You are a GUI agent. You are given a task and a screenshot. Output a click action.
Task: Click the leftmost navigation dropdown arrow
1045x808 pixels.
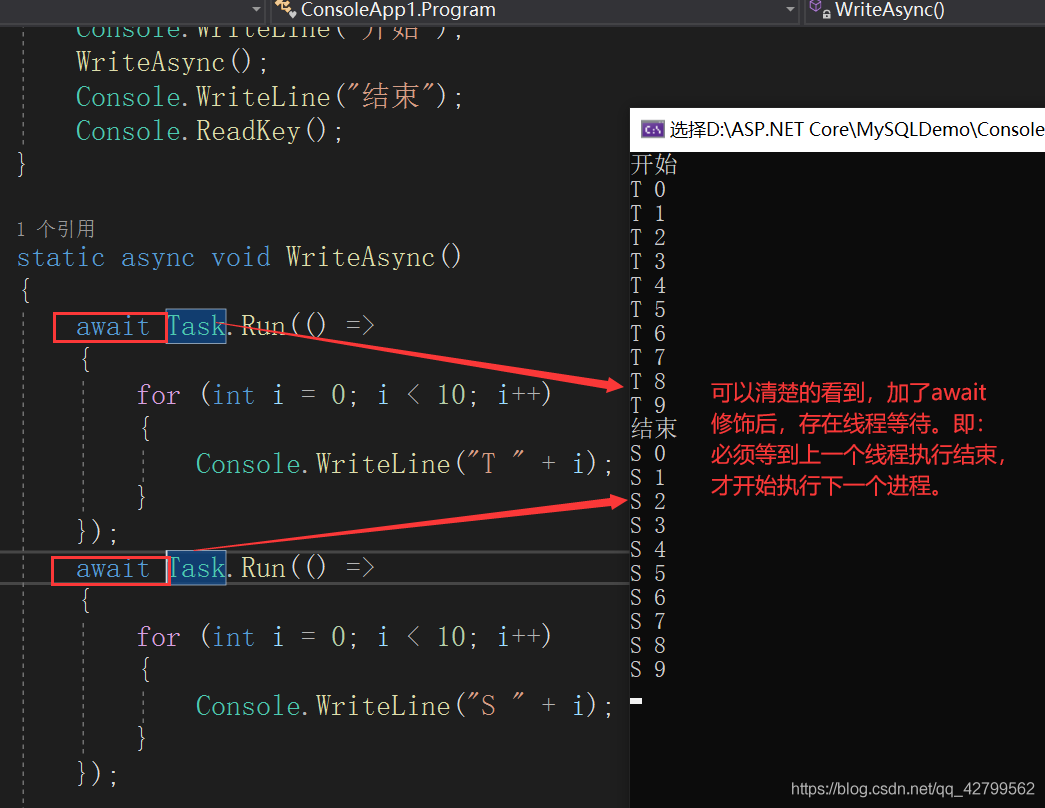[256, 10]
